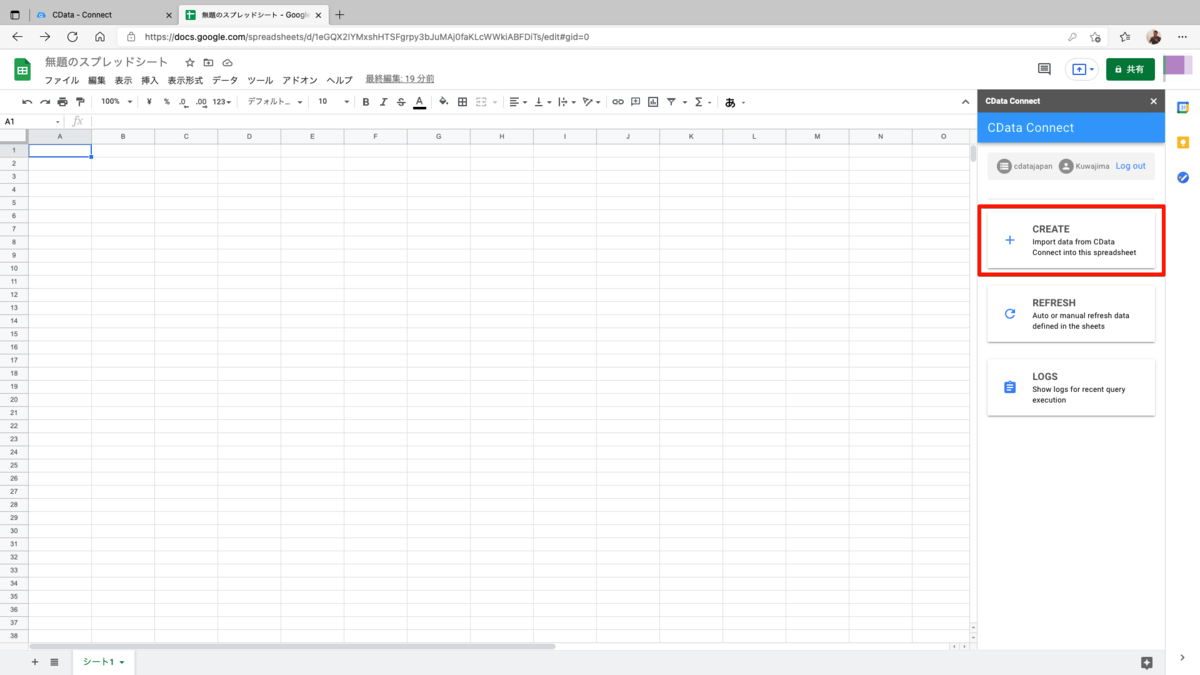Open Google Calendar side panel icon

pos(1183,107)
